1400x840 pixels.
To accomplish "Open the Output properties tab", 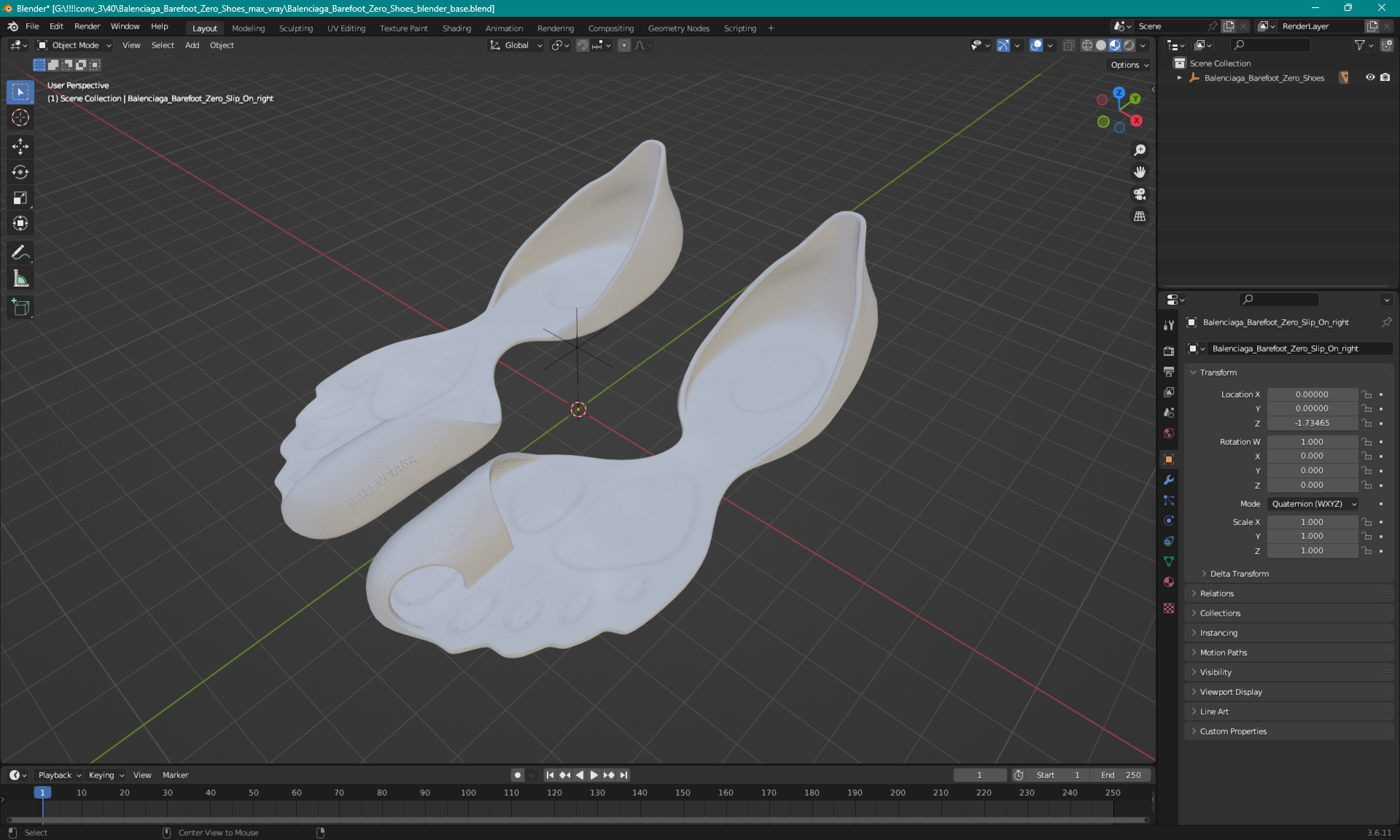I will pos(1169,372).
